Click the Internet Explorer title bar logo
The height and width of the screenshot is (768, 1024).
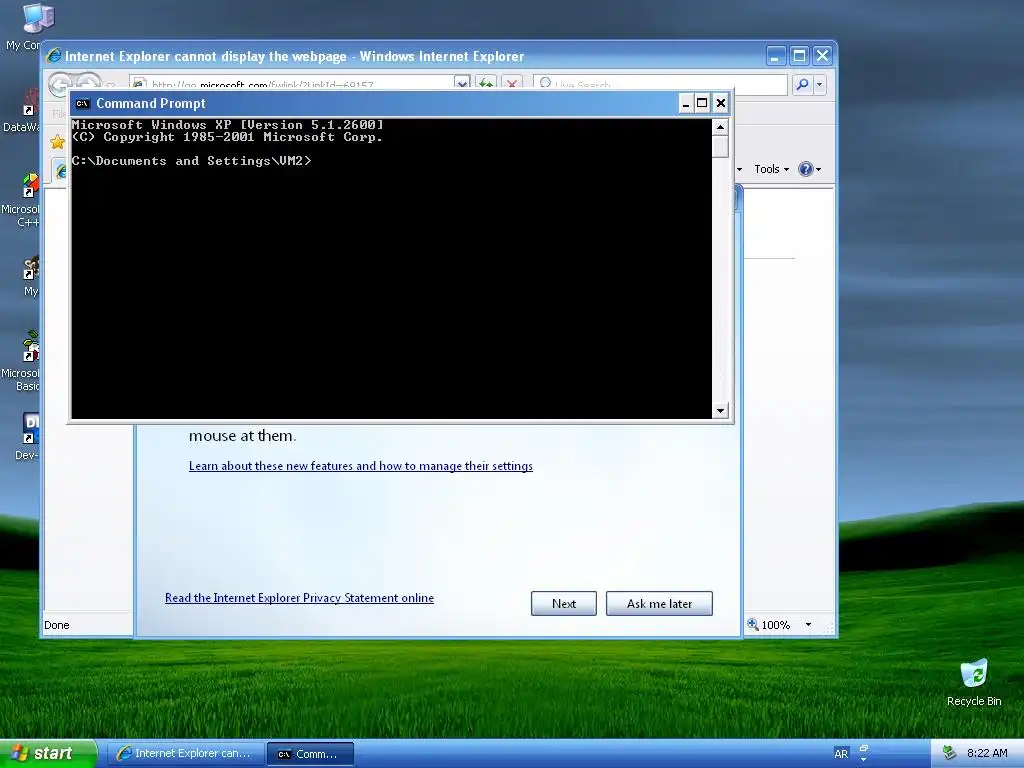click(x=54, y=56)
